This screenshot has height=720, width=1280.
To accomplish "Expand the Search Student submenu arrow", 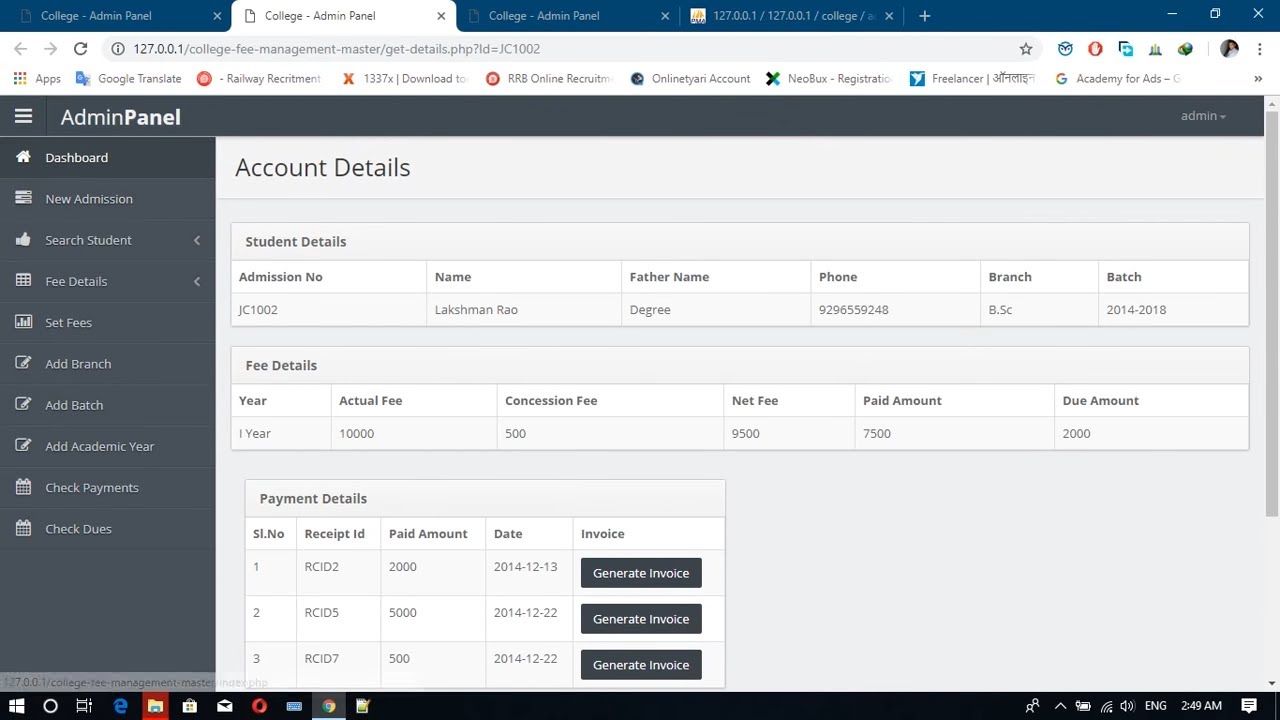I will [197, 240].
